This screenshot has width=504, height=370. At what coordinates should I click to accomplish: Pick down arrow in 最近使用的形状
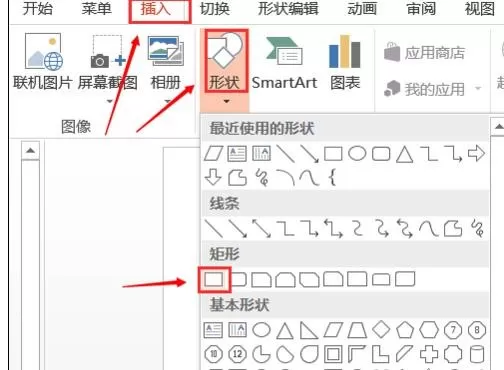click(213, 177)
